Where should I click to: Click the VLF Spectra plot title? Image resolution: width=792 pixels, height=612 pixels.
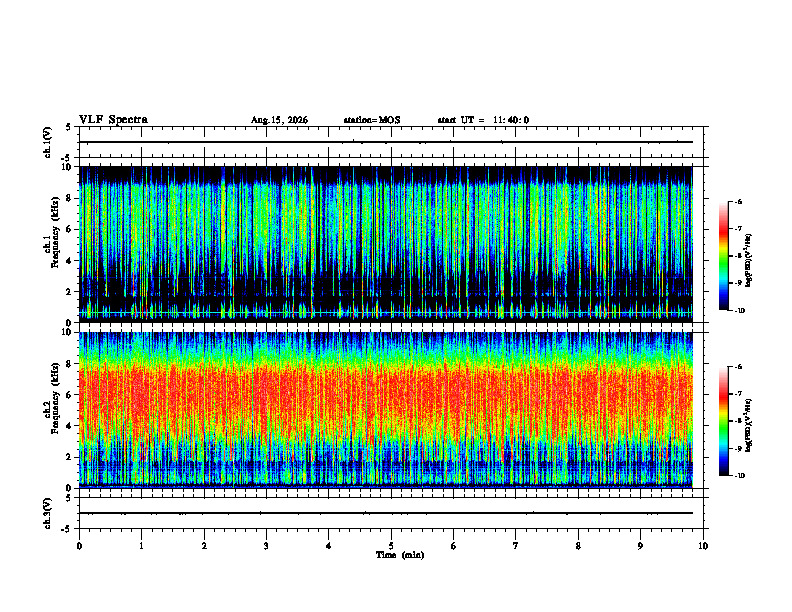coord(113,120)
